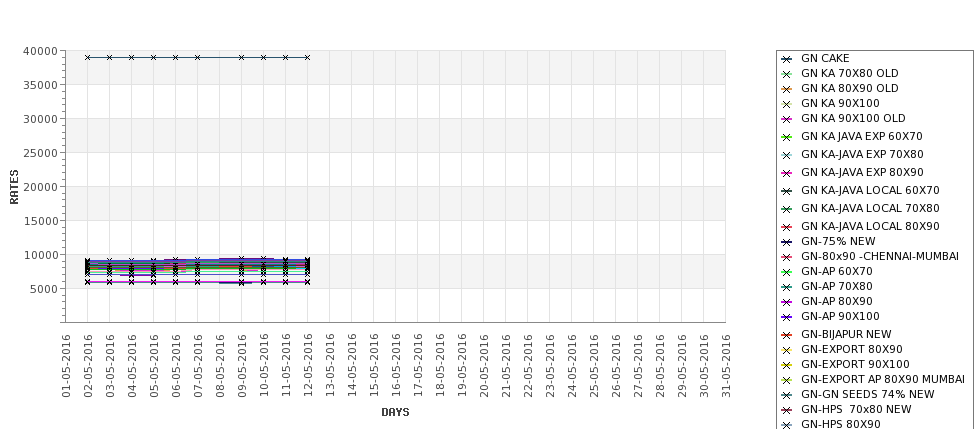Click GN CAKE data point on 12-05-2016
The width and height of the screenshot is (975, 429).
click(307, 57)
